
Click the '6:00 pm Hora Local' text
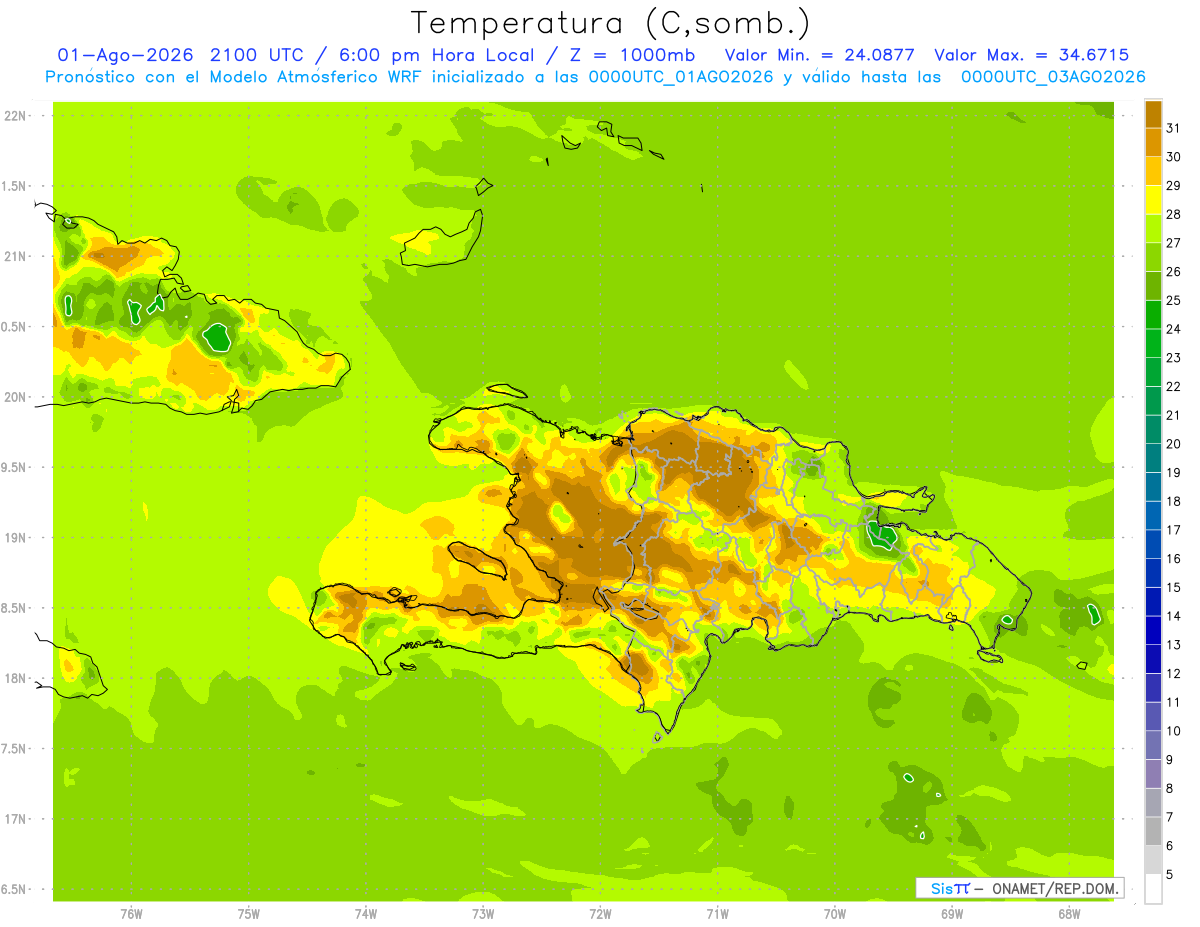coord(437,55)
